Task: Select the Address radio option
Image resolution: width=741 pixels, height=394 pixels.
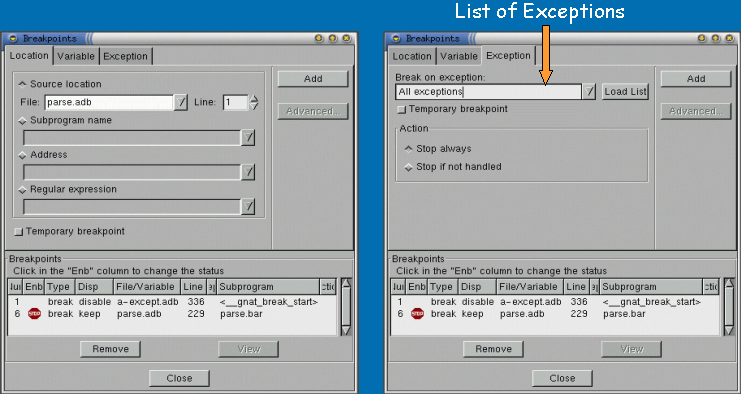Action: (x=22, y=155)
